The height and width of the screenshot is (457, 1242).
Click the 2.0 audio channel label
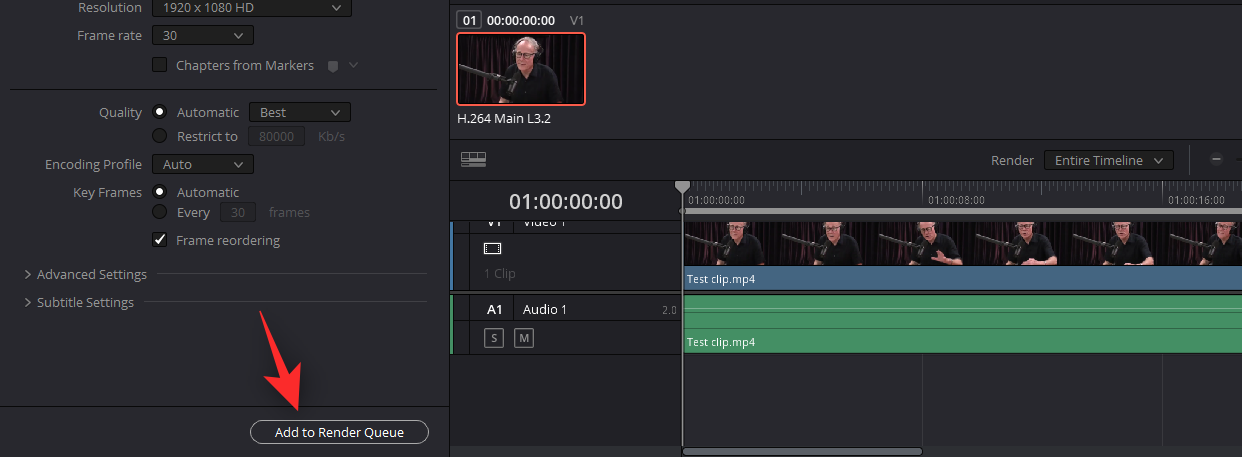[x=669, y=310]
